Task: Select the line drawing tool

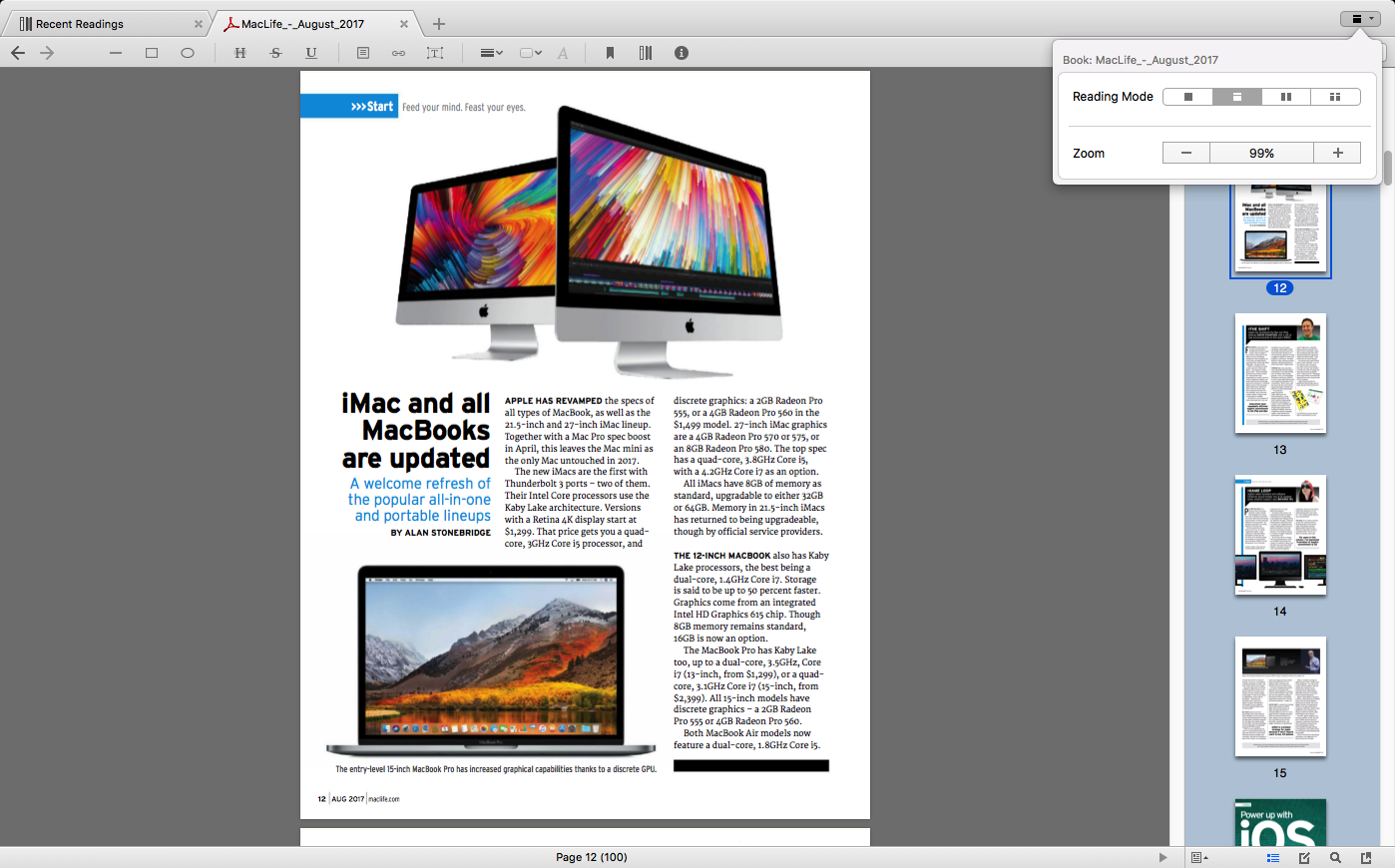Action: click(116, 53)
